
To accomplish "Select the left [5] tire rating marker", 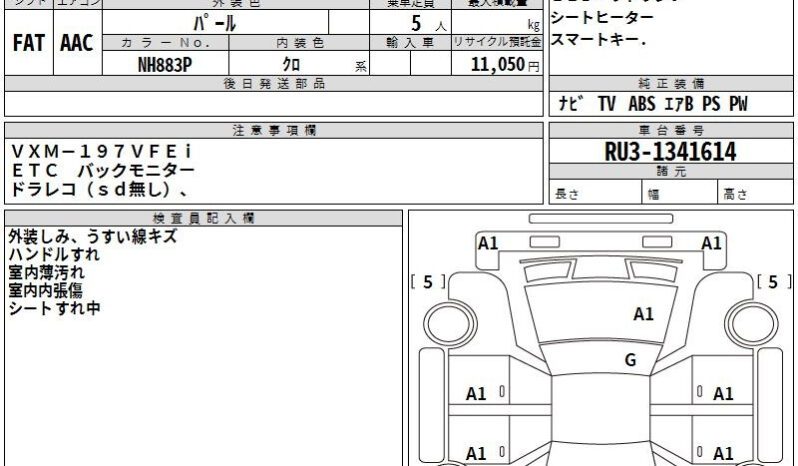I will 428,282.
